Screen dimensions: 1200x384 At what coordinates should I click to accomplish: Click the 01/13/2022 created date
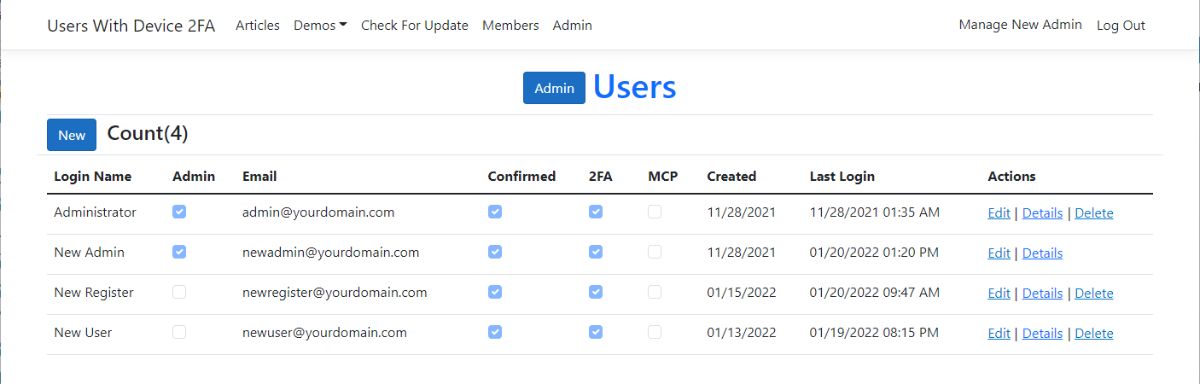pos(742,332)
